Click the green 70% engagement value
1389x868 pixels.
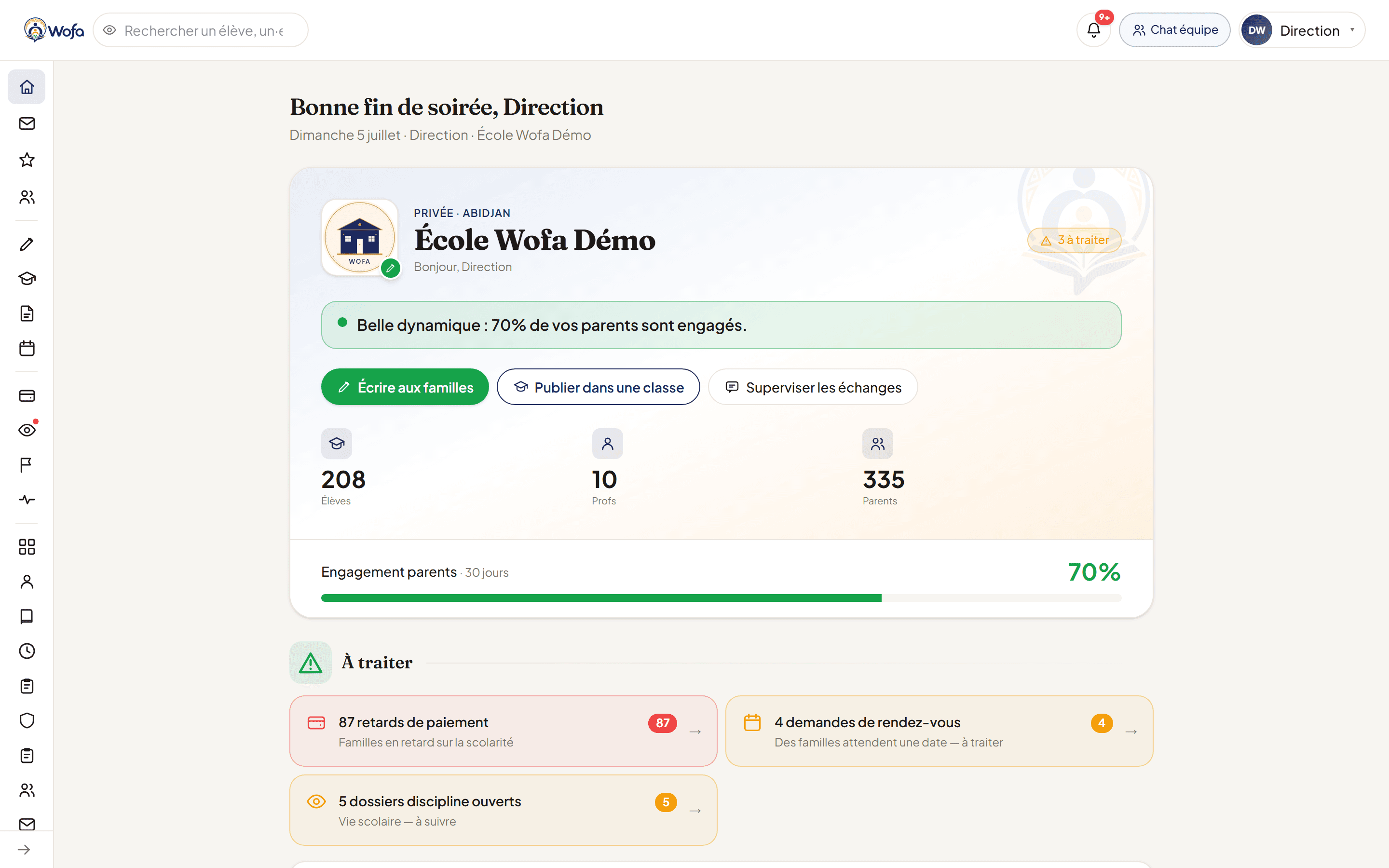coord(1094,572)
